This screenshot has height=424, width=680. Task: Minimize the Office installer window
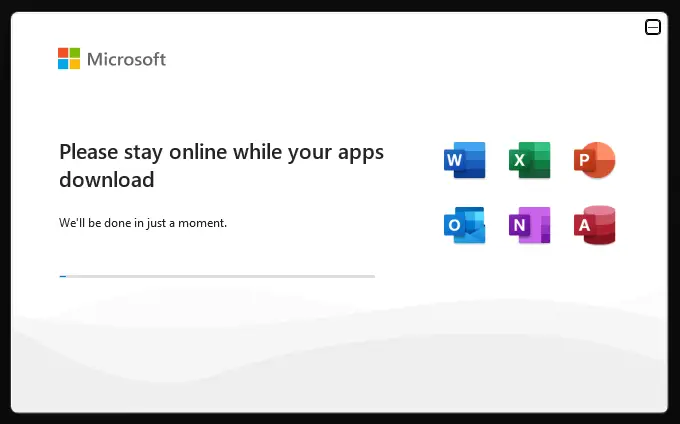point(653,28)
